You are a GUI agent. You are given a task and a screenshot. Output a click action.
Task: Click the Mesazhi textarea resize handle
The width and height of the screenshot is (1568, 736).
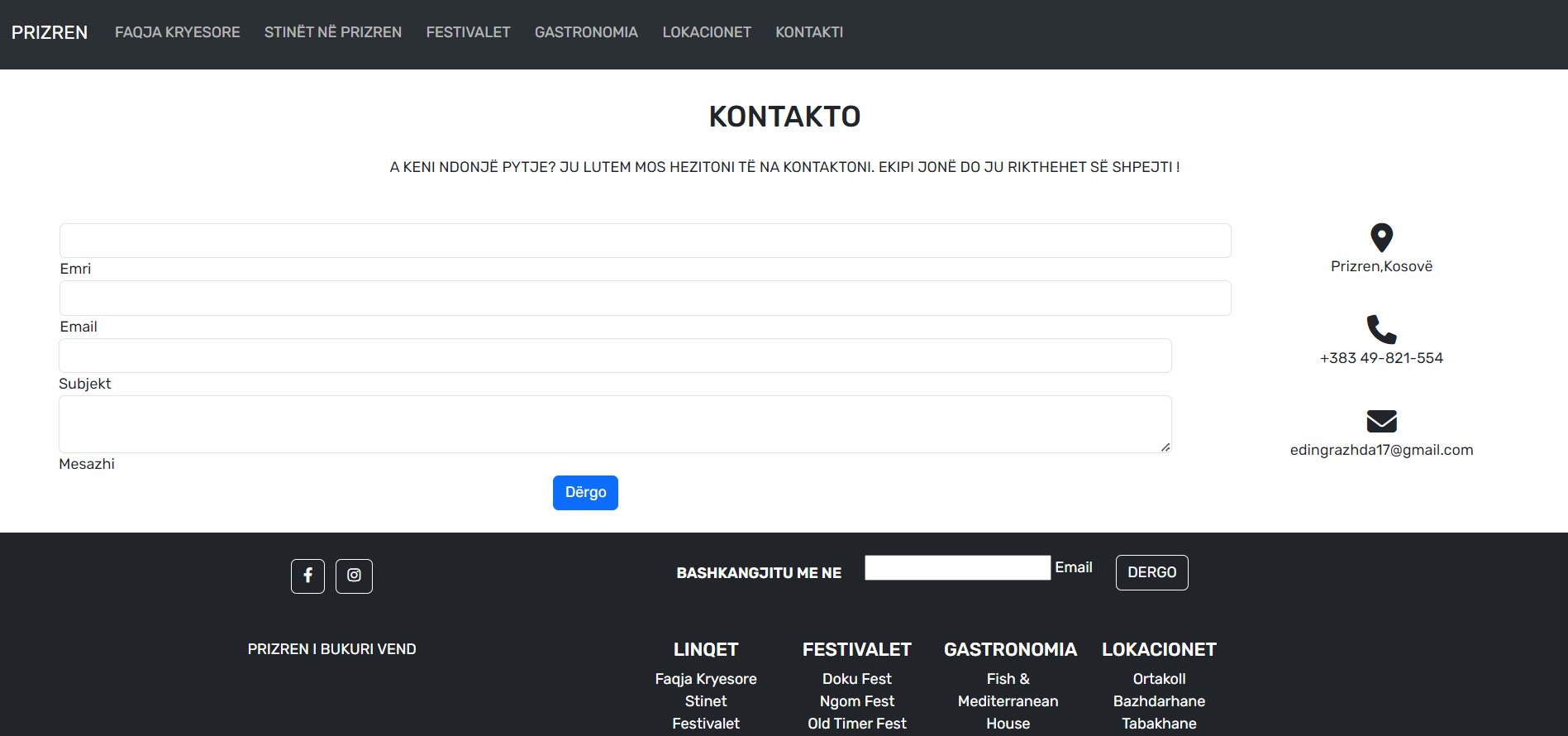pos(1165,447)
